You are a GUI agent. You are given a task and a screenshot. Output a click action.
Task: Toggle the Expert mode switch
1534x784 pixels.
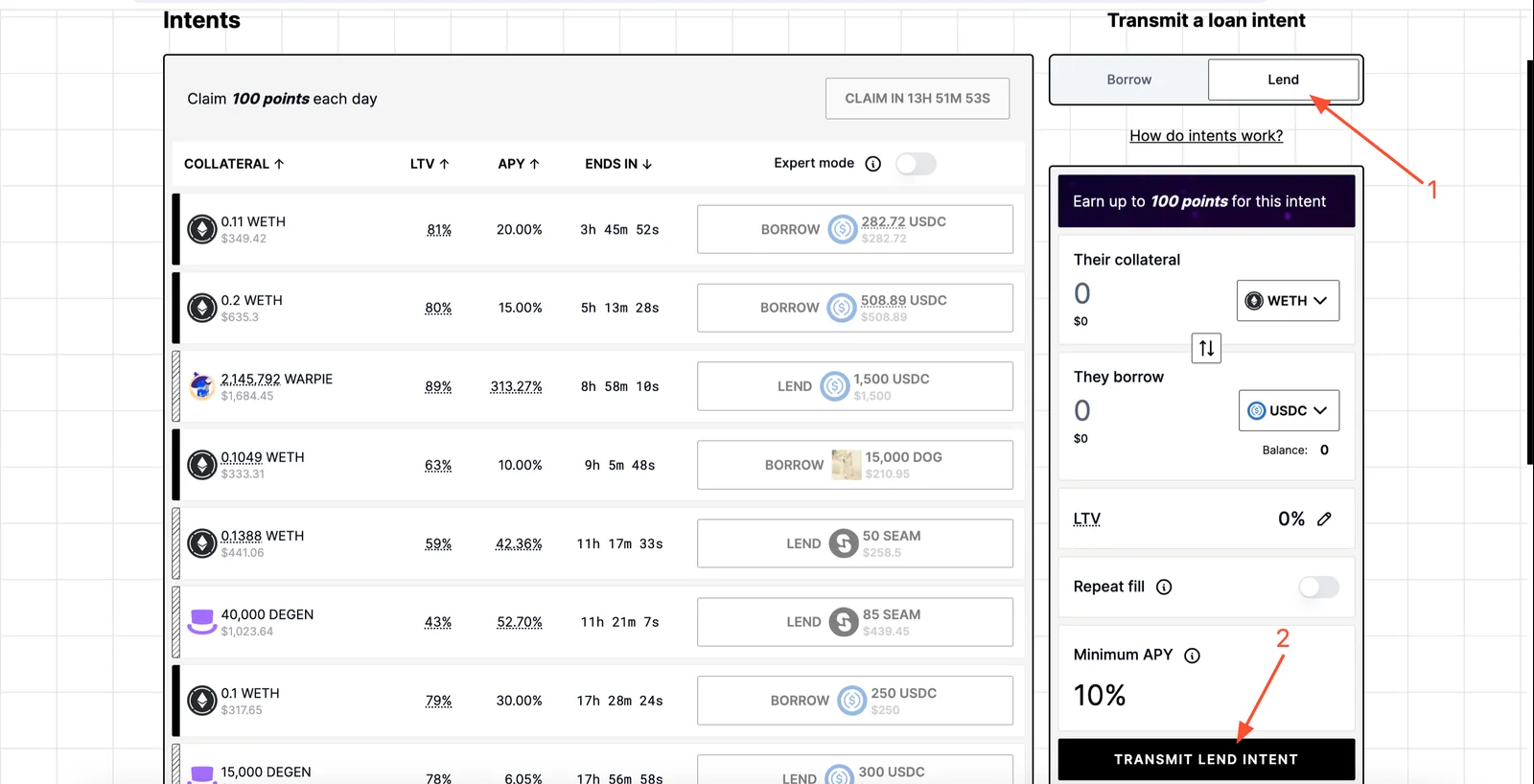click(x=916, y=164)
